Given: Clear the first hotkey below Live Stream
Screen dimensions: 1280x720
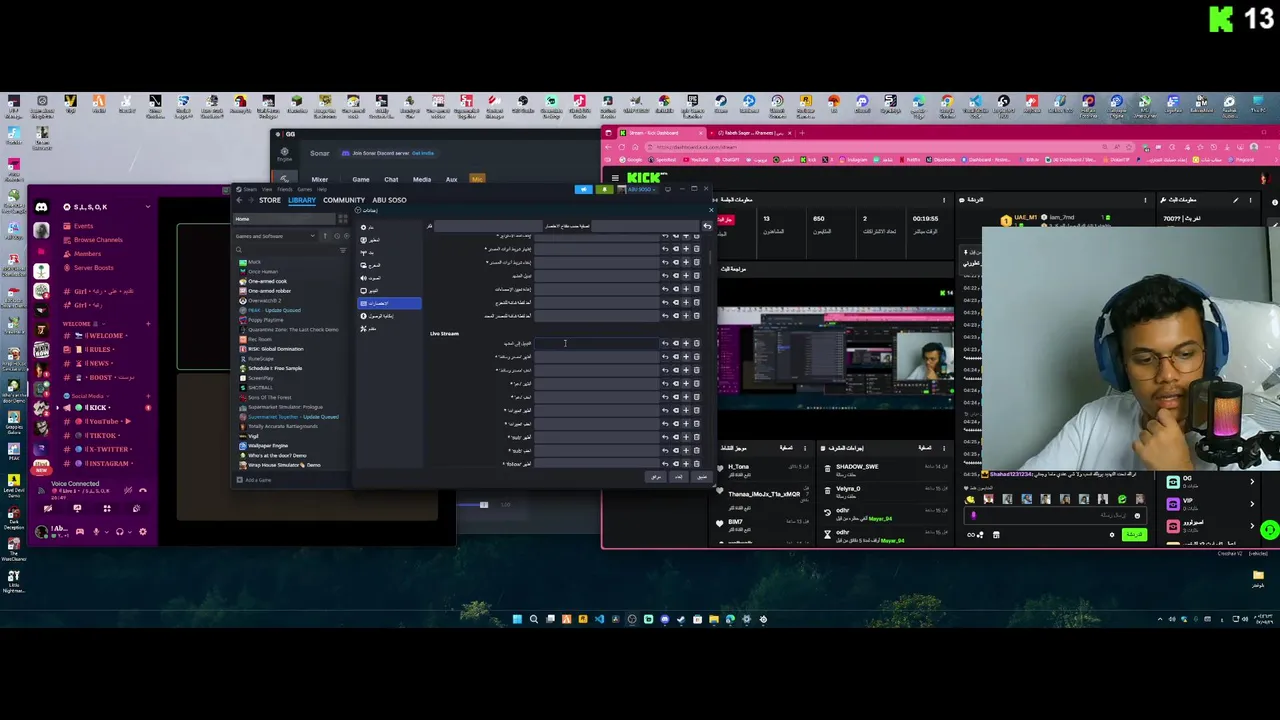Looking at the screenshot, I should click(x=676, y=343).
